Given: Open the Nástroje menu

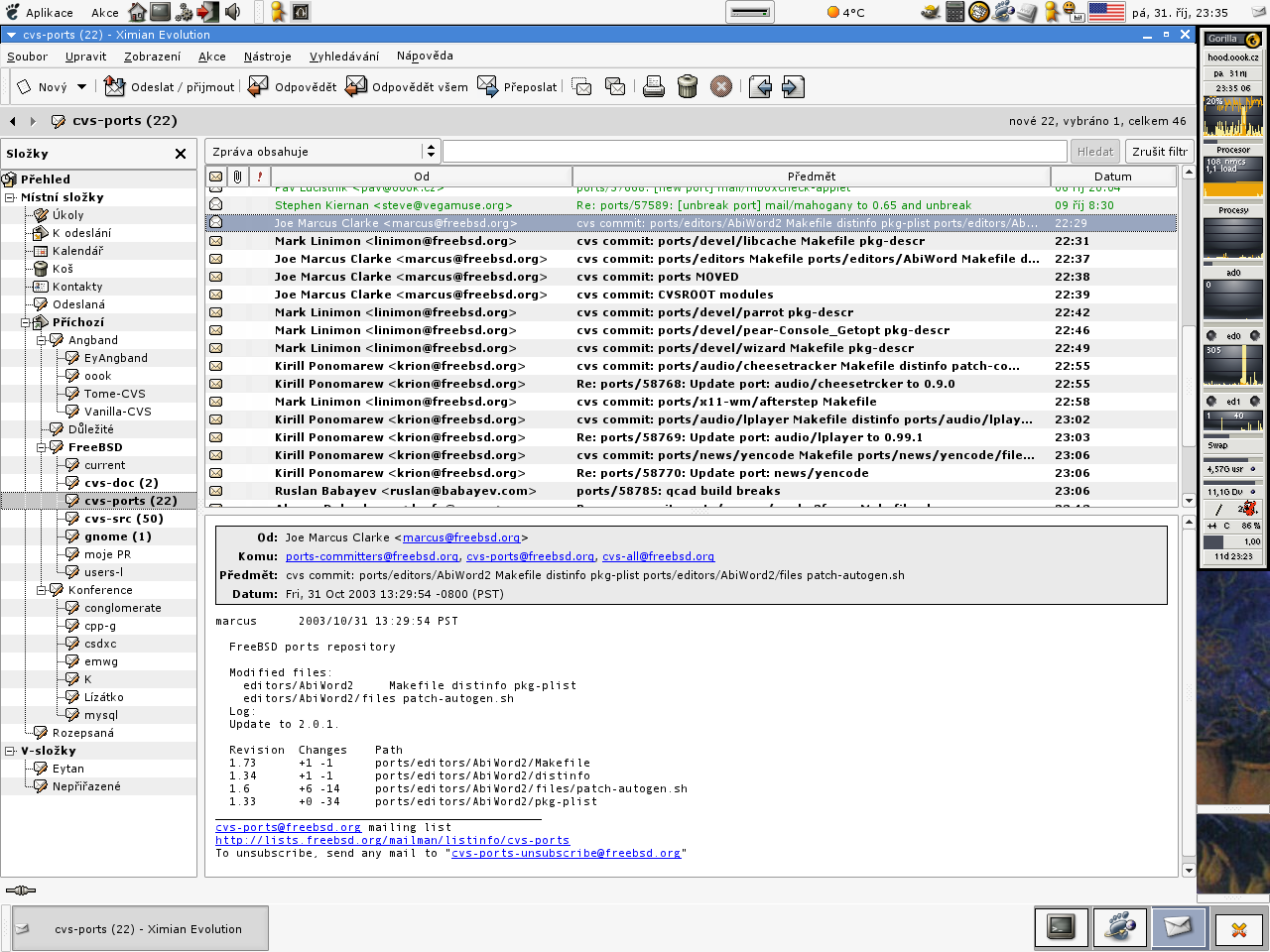Looking at the screenshot, I should pos(267,57).
